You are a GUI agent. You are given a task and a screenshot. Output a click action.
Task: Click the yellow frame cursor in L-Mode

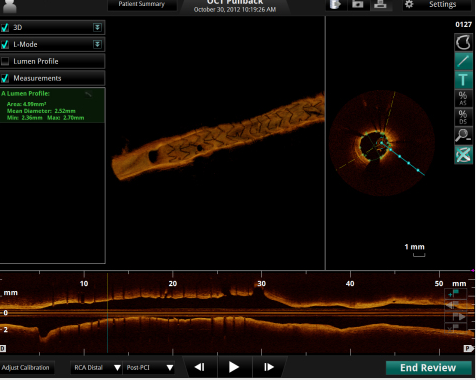[107, 313]
